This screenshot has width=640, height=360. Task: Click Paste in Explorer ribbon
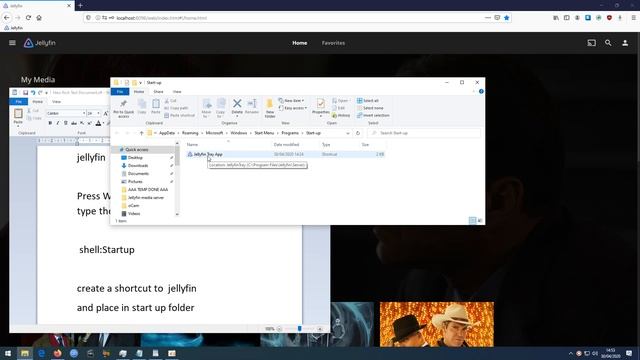[156, 106]
